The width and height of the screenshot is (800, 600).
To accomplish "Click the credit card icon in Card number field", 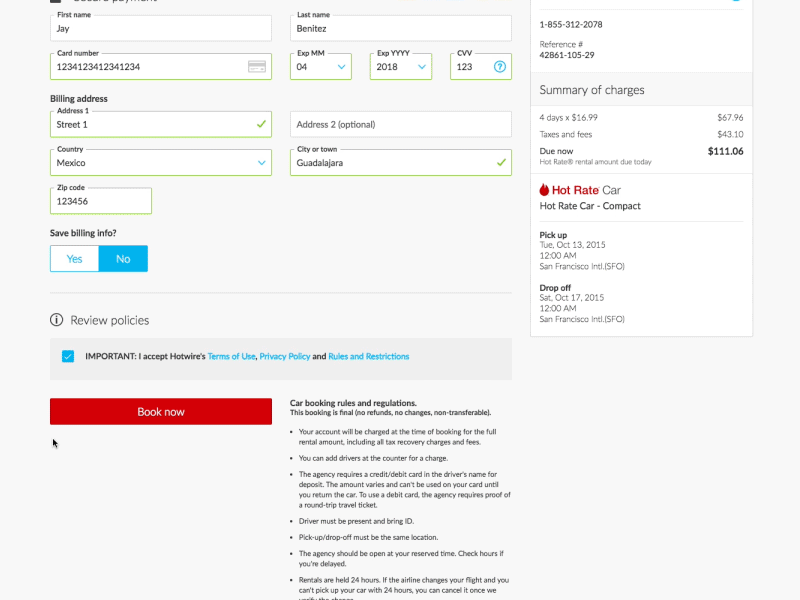I will click(257, 66).
